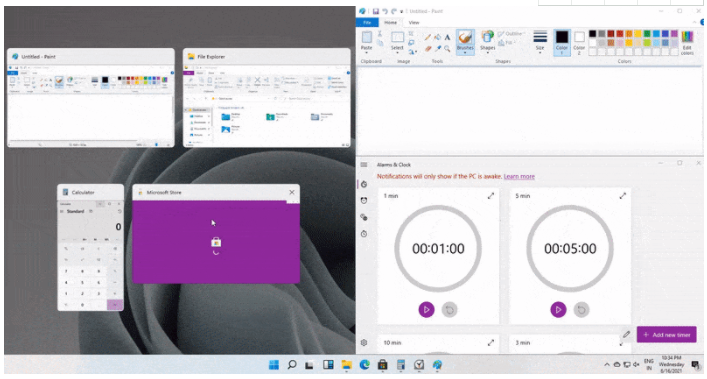Switch to the View tab in Paint
The image size is (707, 379).
click(413, 22)
